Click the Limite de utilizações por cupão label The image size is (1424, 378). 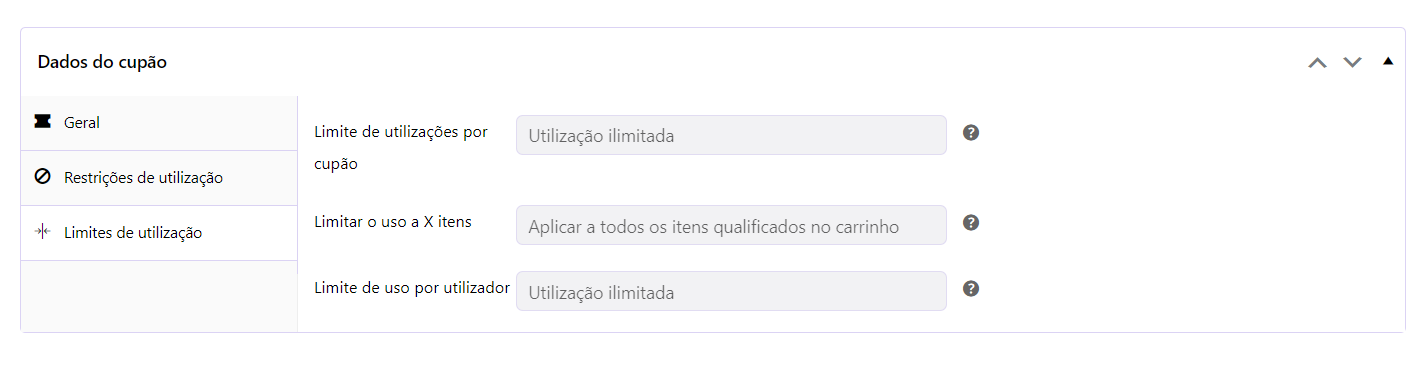click(401, 147)
